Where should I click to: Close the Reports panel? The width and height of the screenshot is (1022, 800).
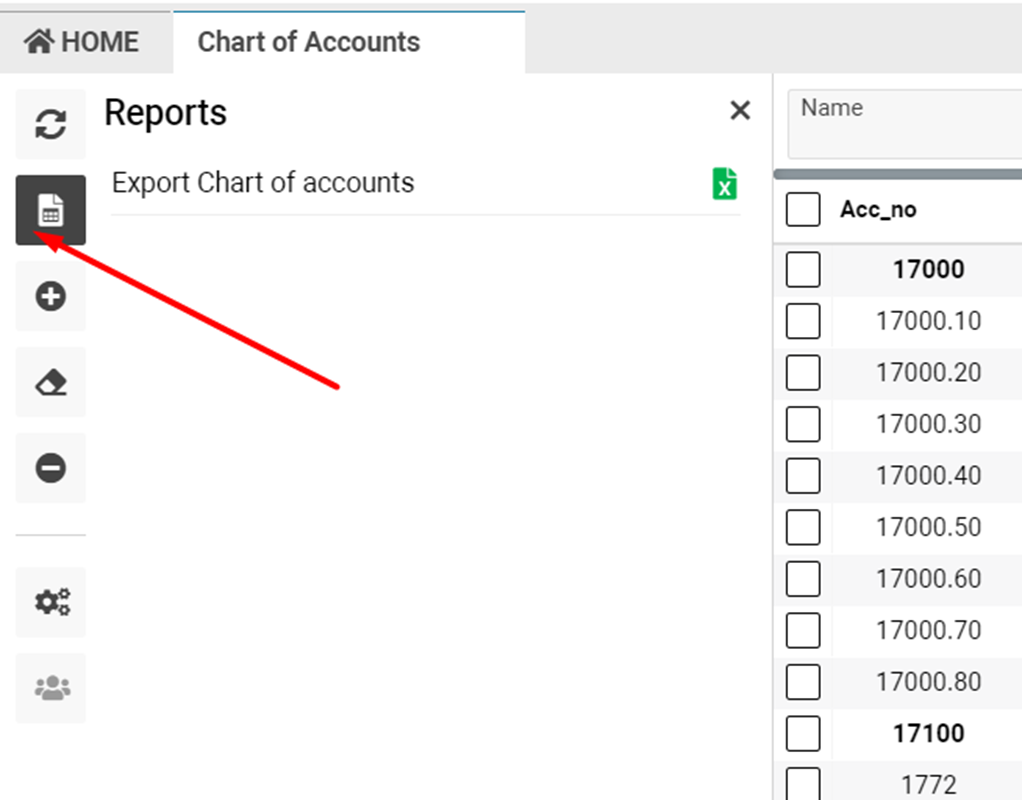pyautogui.click(x=739, y=111)
